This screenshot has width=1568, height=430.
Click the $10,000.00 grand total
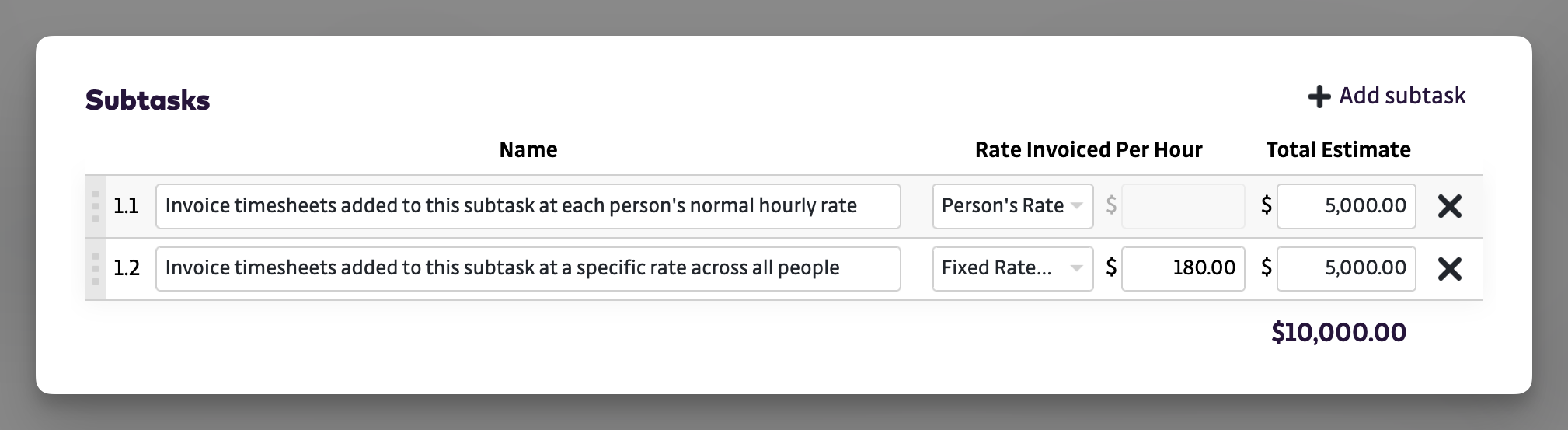(x=1338, y=333)
